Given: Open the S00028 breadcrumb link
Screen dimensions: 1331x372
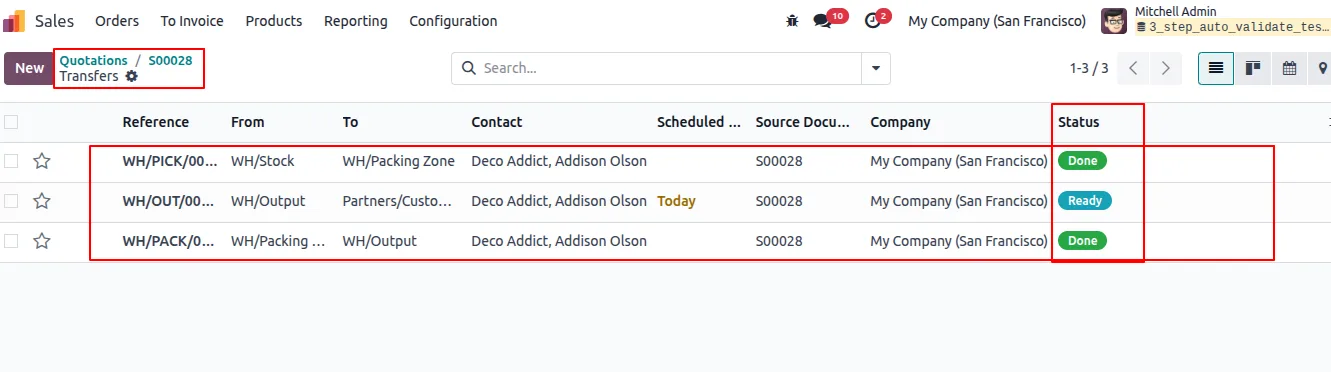Looking at the screenshot, I should (170, 61).
